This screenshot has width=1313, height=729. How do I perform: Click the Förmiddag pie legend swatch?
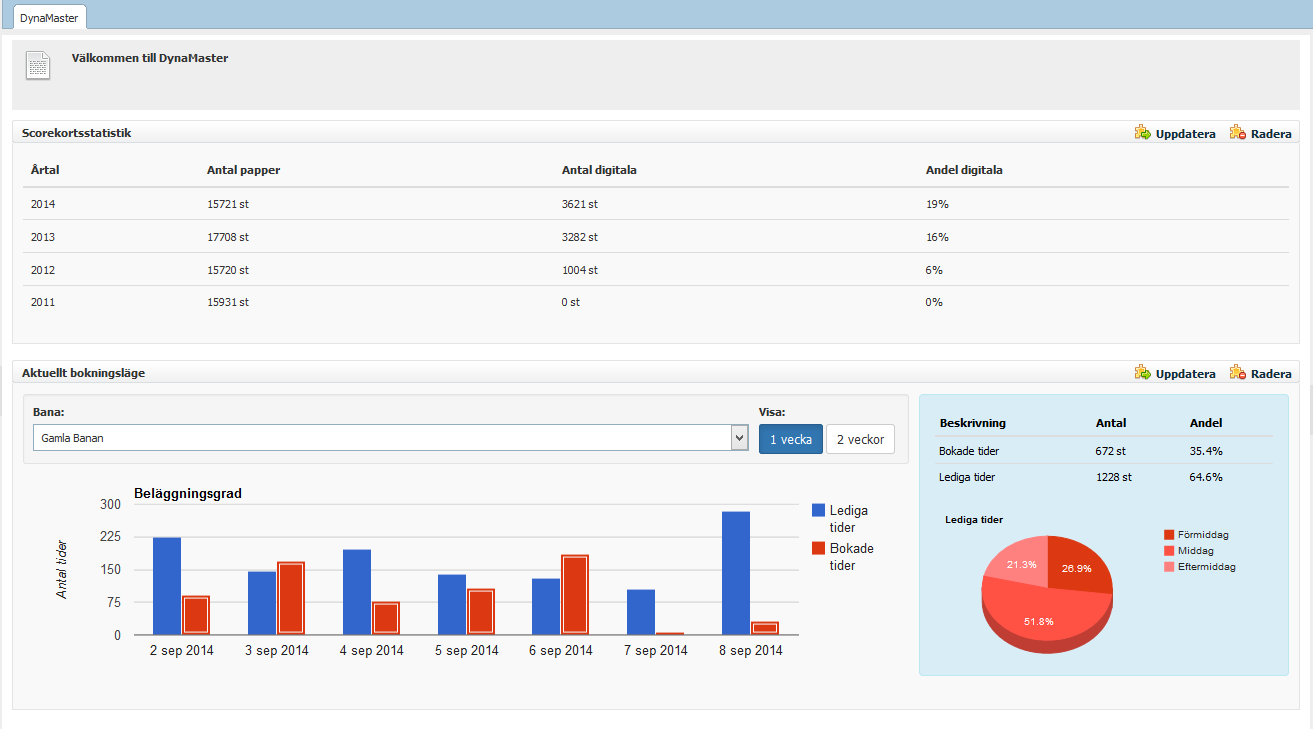[1168, 535]
